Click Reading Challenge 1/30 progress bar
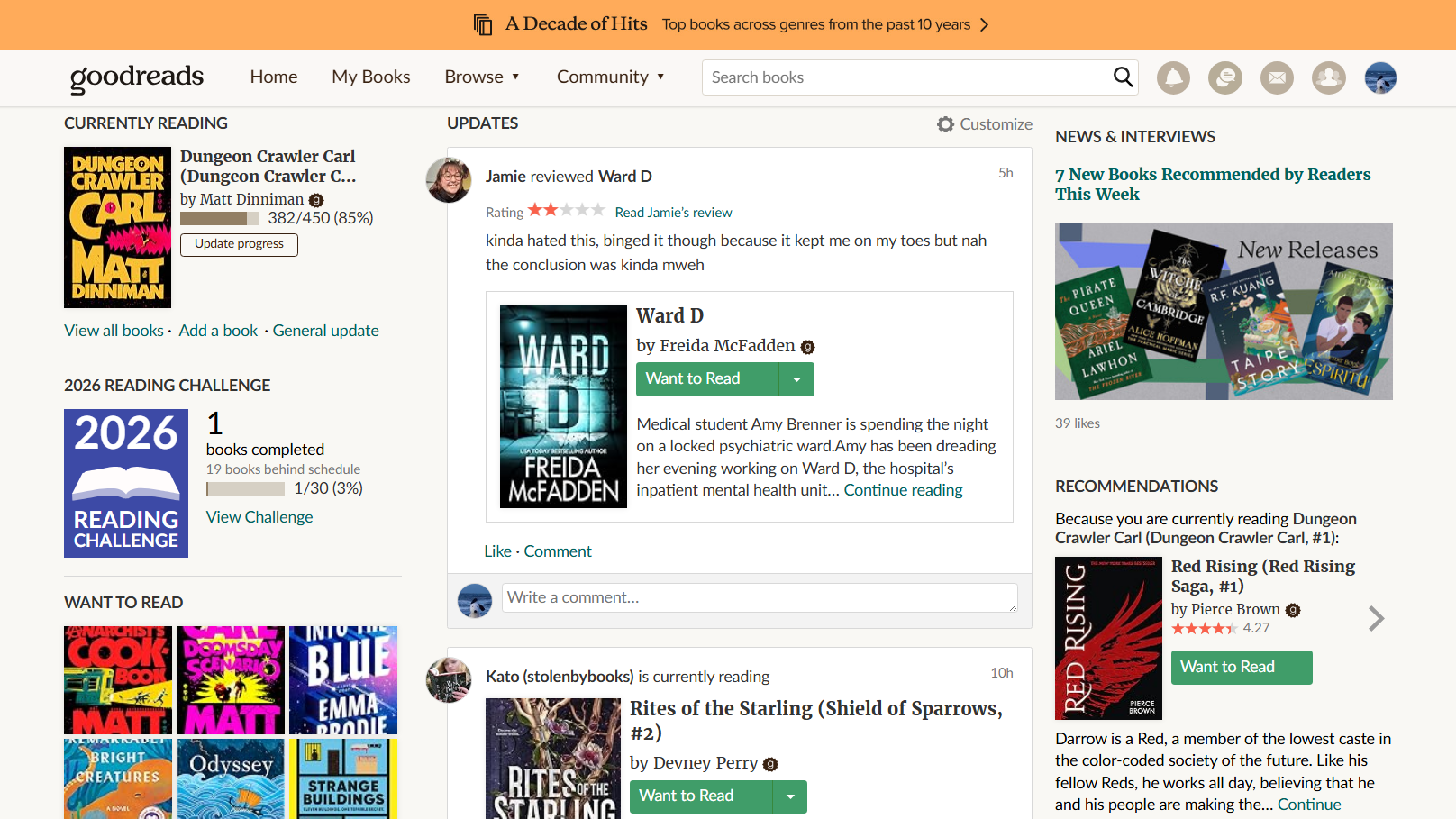This screenshot has width=1456, height=819. pyautogui.click(x=245, y=489)
